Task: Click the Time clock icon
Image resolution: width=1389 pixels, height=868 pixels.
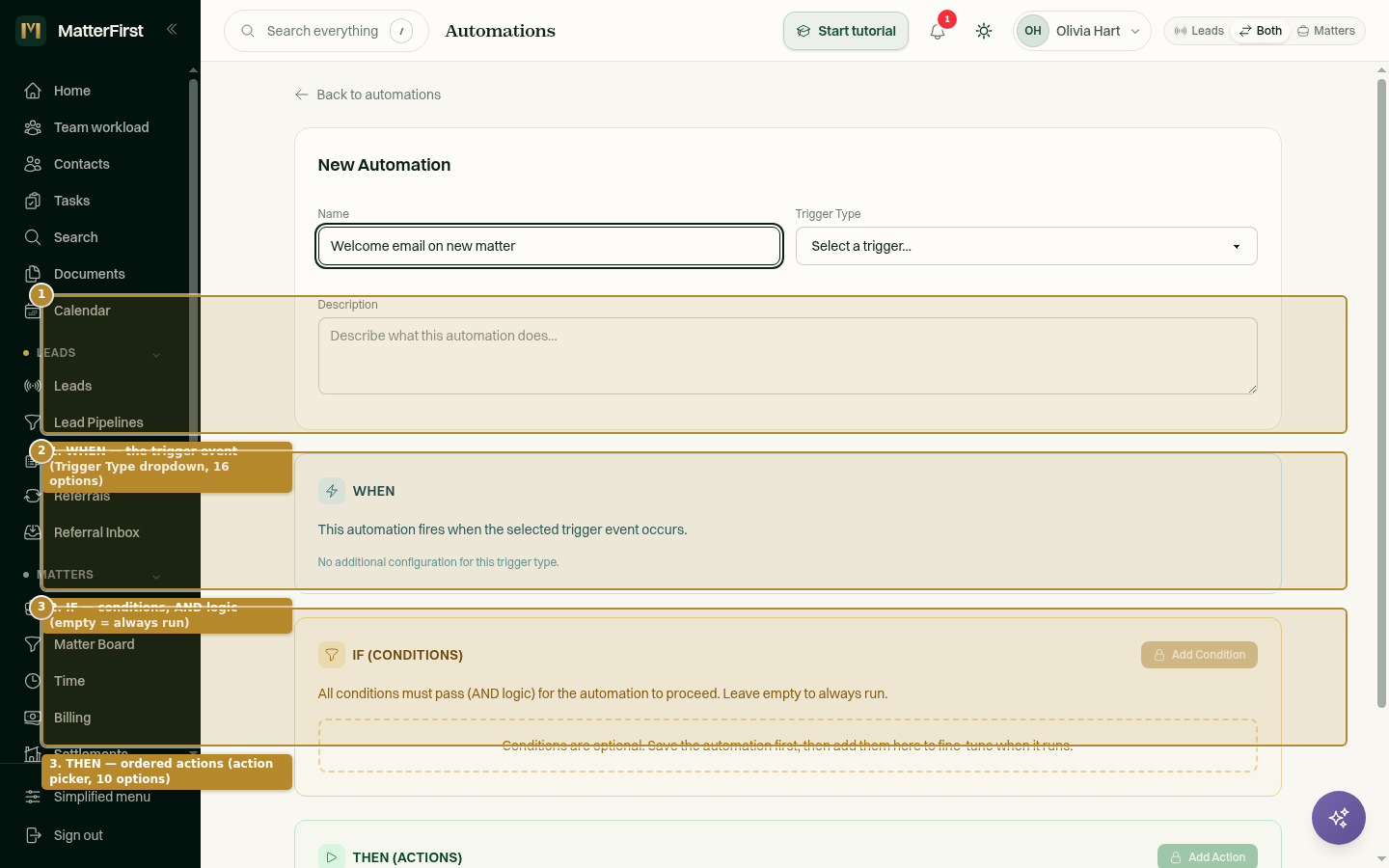Action: point(33,681)
